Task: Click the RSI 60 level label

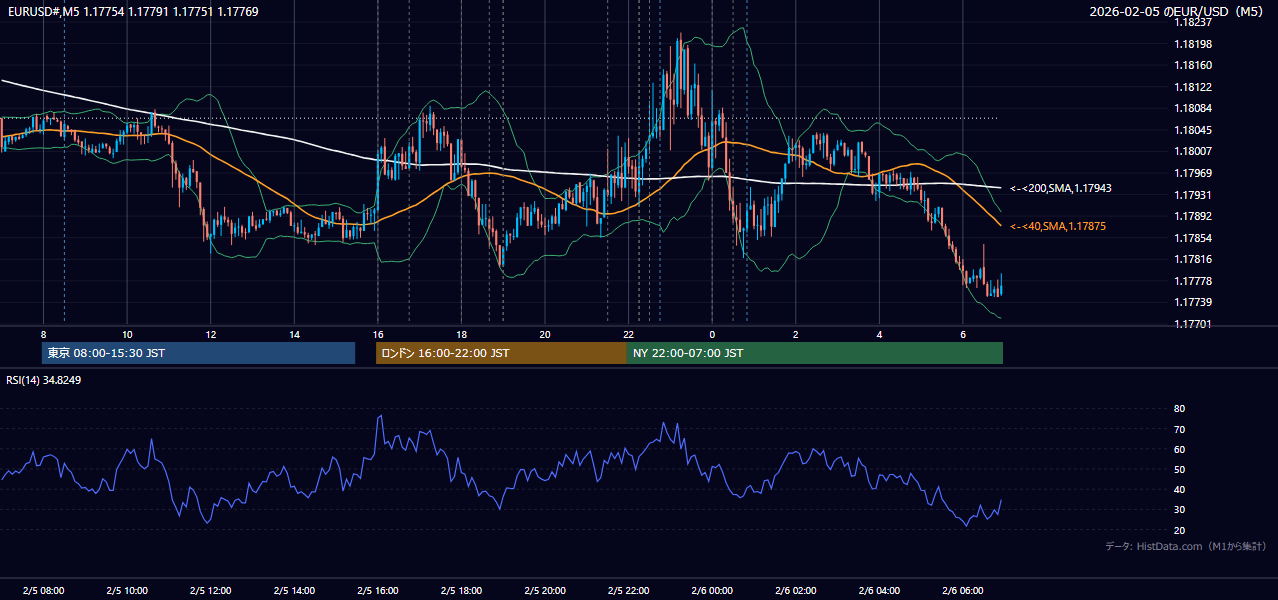Action: (1179, 449)
